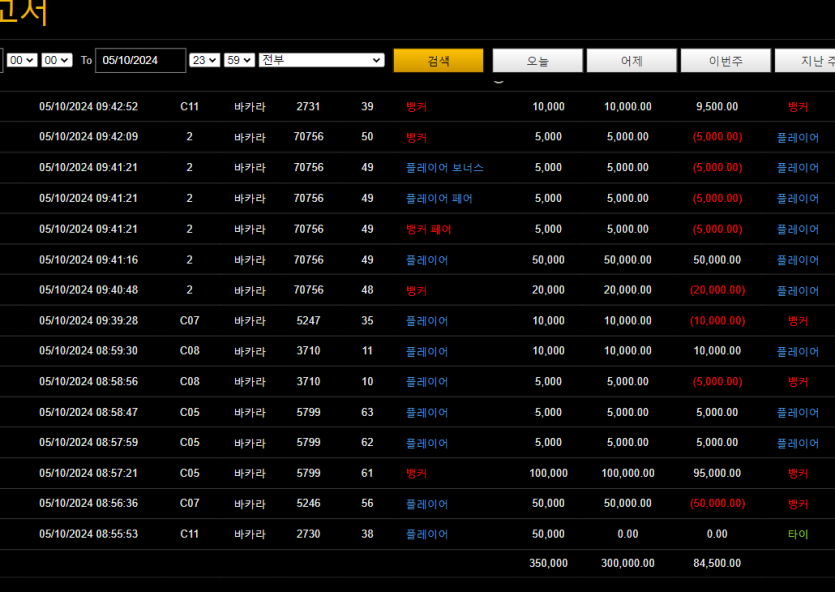Screen dimensions: 835x592
Task: Click 플레이어 bet in the 08:55:53 row
Action: pos(426,534)
